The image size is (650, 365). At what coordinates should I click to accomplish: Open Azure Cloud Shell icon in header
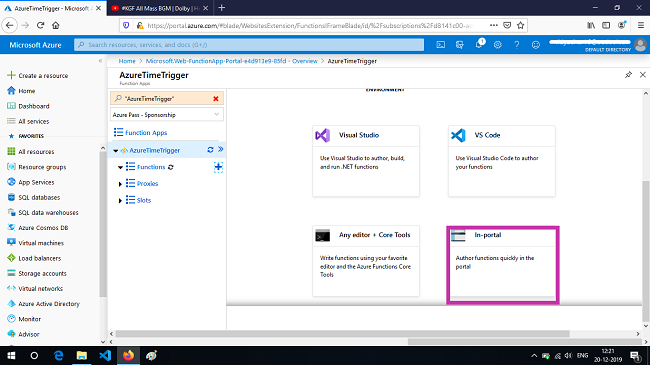(441, 44)
